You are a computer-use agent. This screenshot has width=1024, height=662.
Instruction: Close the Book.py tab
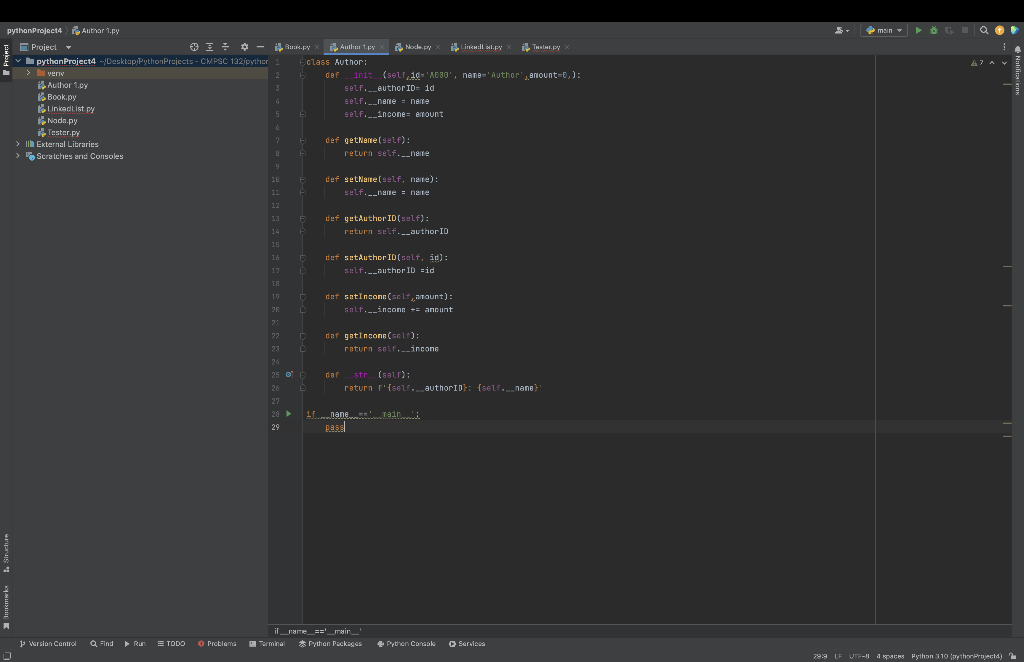(x=317, y=47)
